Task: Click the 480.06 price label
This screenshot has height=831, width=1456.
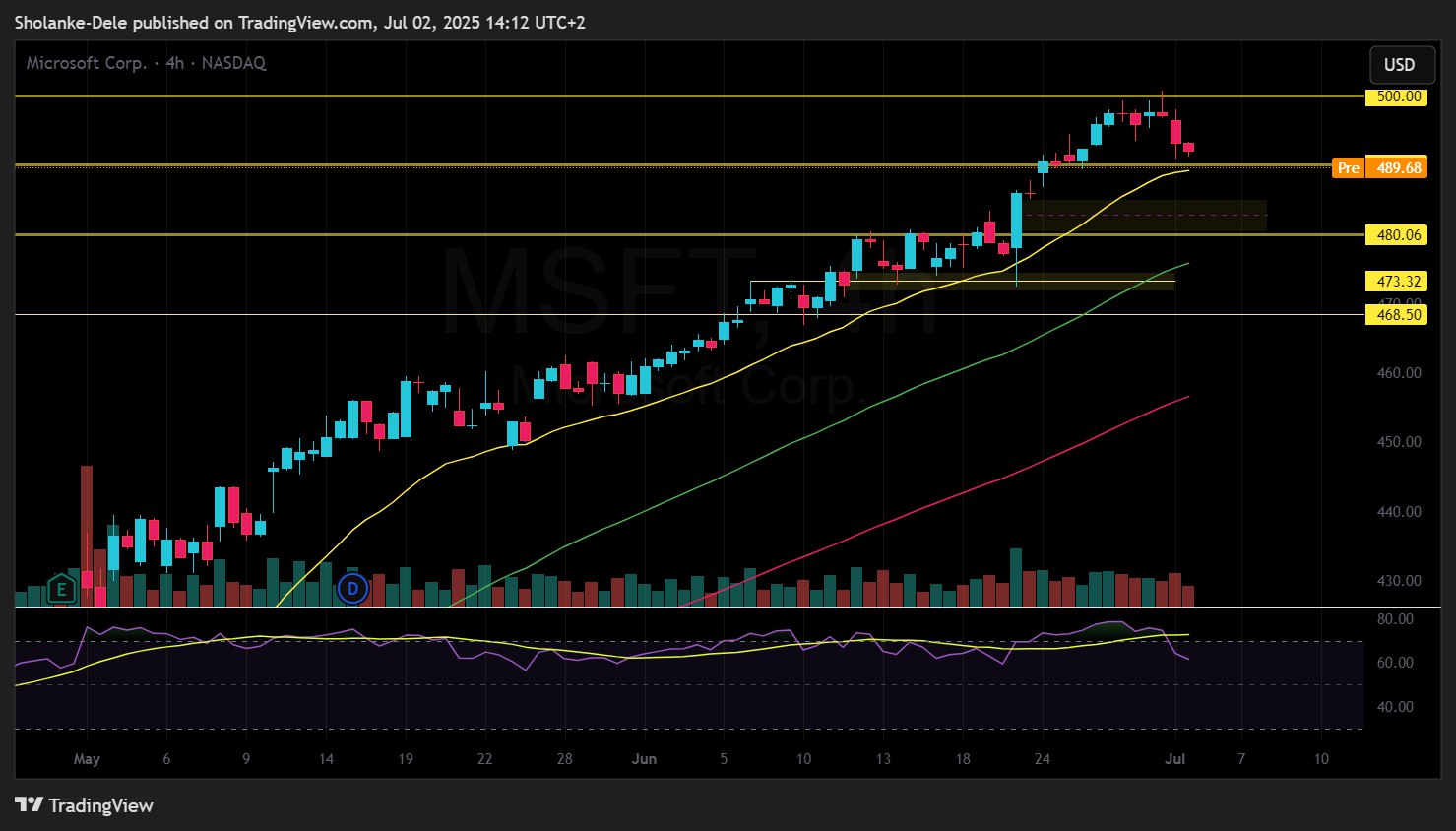Action: 1396,235
